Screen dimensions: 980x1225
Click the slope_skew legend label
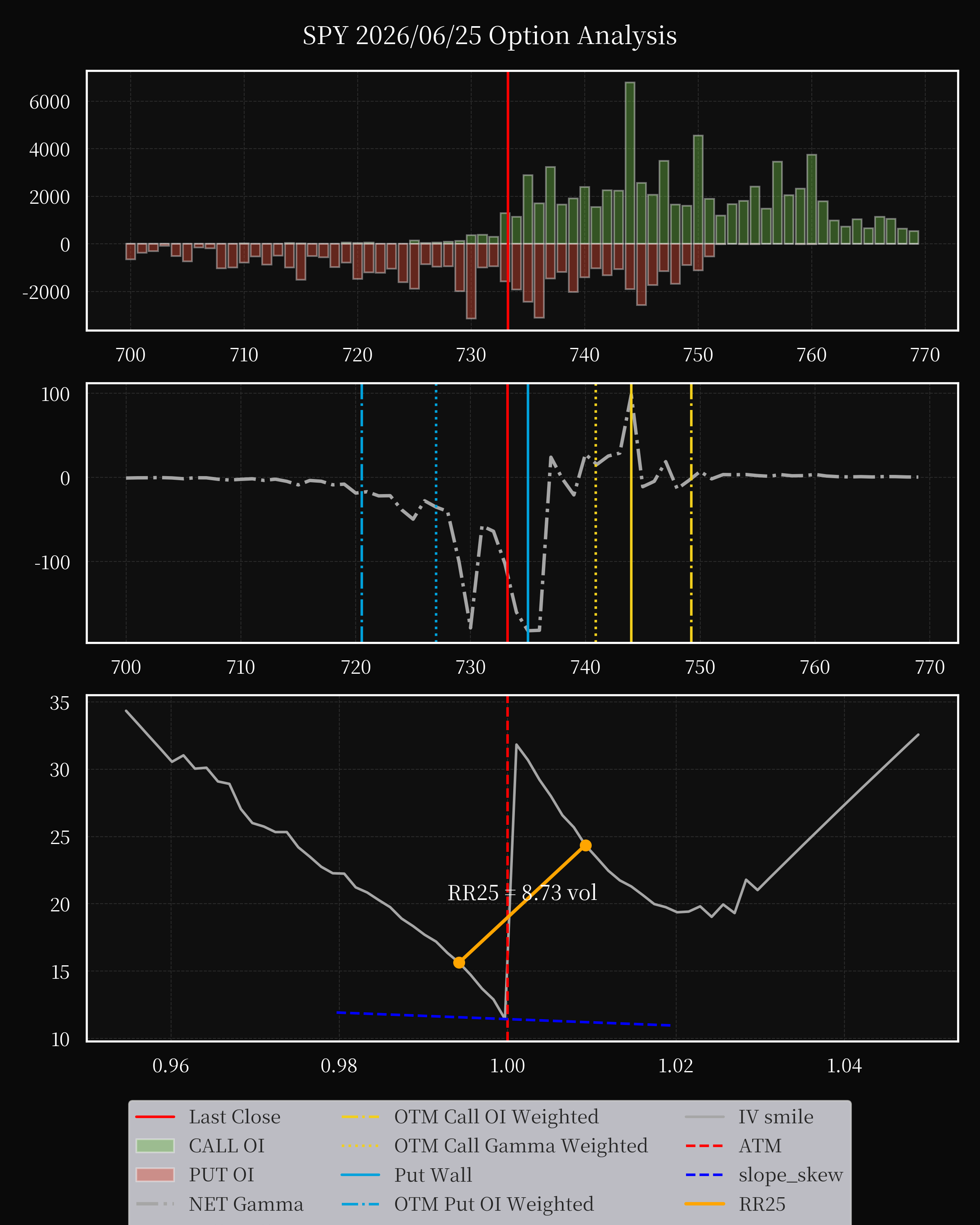[x=790, y=1174]
